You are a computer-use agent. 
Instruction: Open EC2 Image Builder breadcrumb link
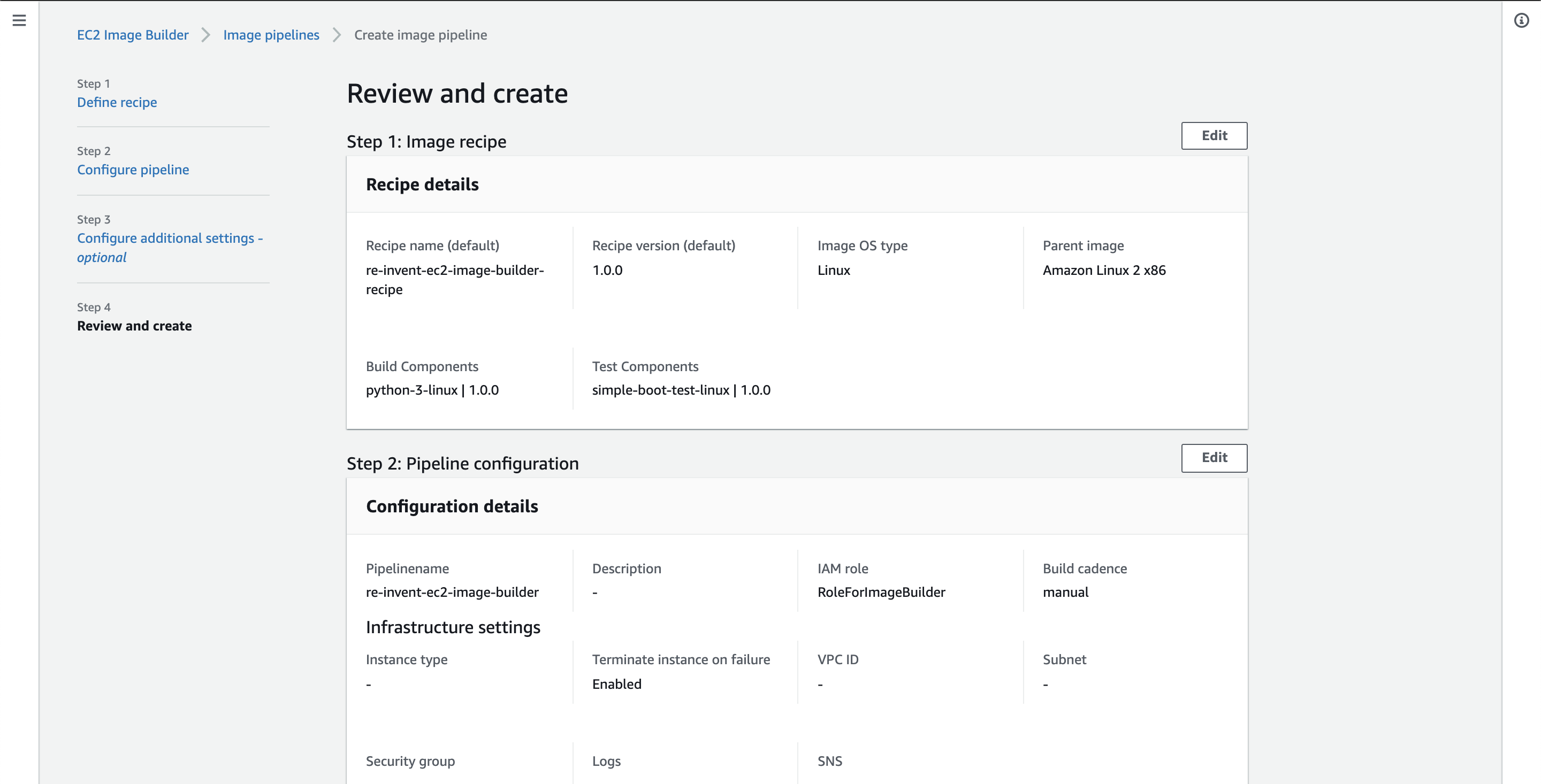(132, 35)
